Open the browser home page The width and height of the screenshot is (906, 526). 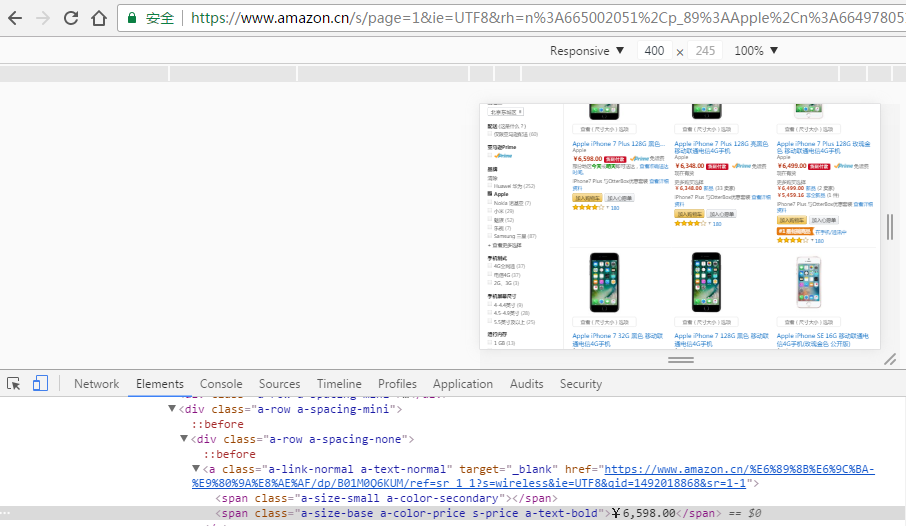99,18
